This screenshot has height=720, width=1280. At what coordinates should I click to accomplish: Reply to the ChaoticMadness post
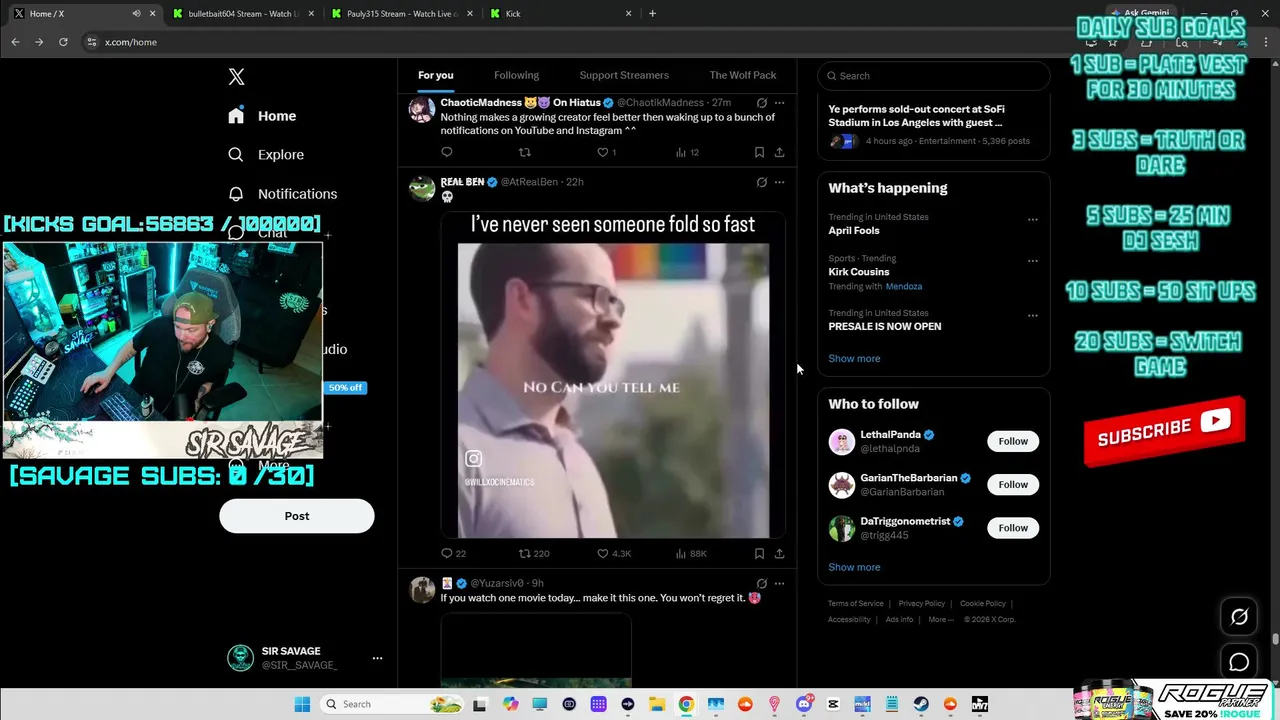(447, 152)
